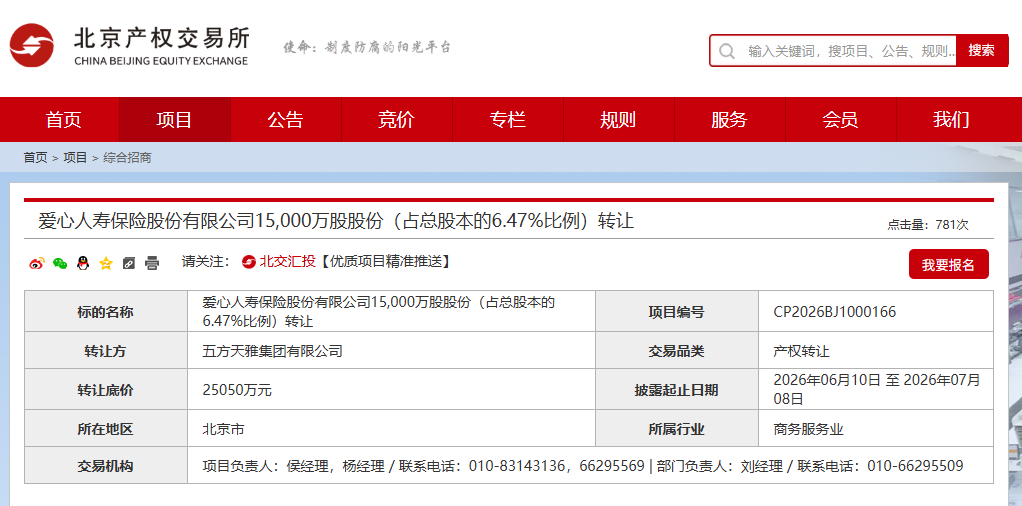Click the 标的名称 value cell text

click(x=379, y=312)
